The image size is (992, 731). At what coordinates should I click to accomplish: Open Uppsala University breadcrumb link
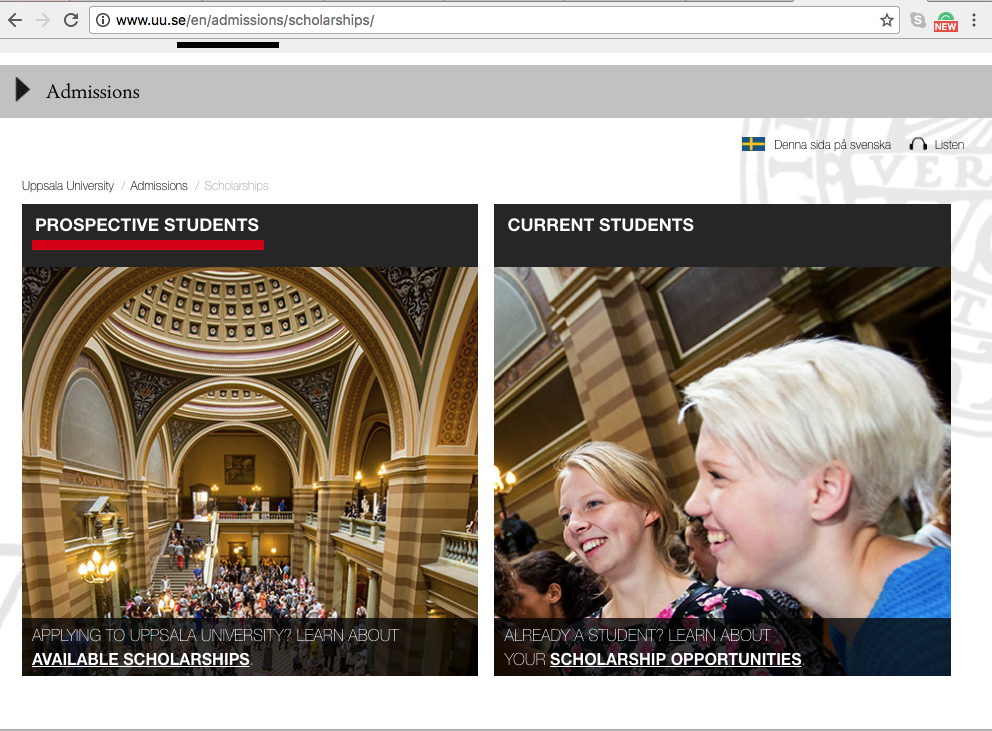click(68, 185)
